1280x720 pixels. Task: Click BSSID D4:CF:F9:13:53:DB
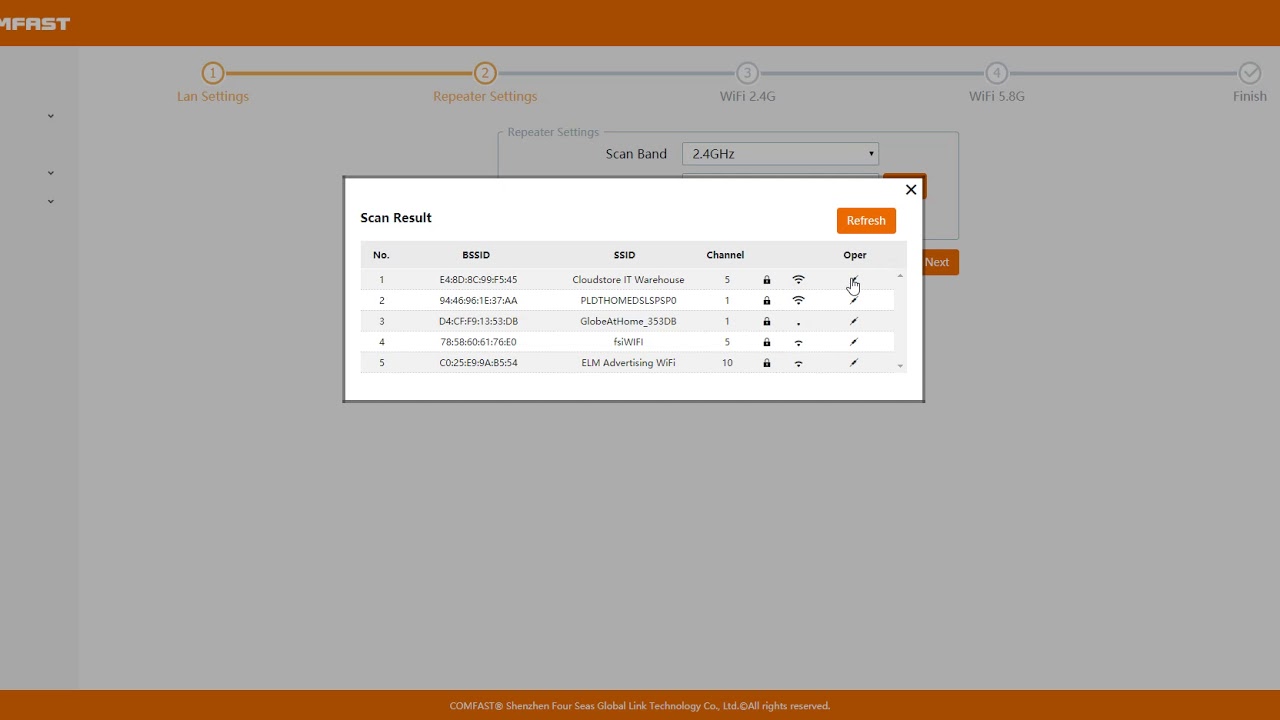(x=478, y=321)
